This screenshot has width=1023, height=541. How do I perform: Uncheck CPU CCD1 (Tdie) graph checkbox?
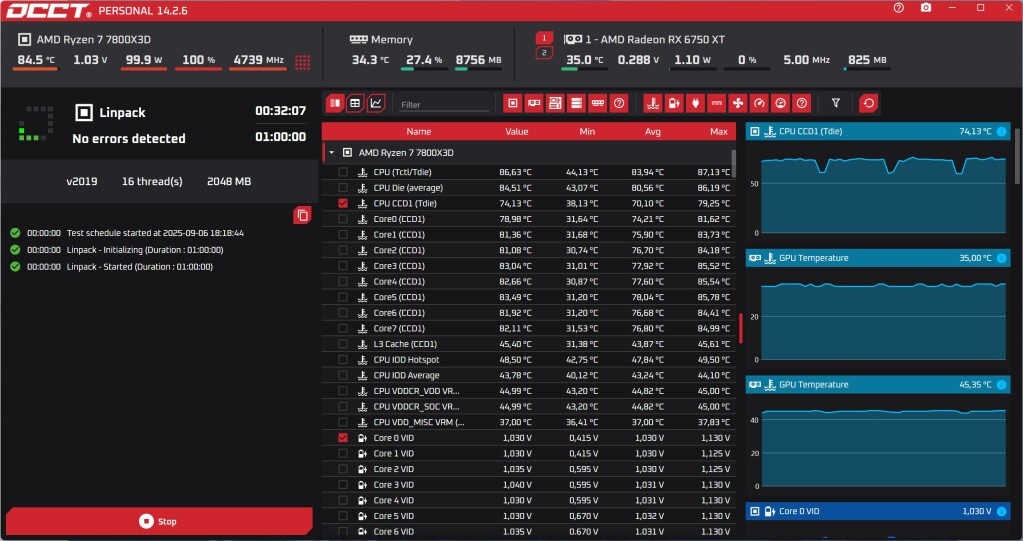[343, 203]
